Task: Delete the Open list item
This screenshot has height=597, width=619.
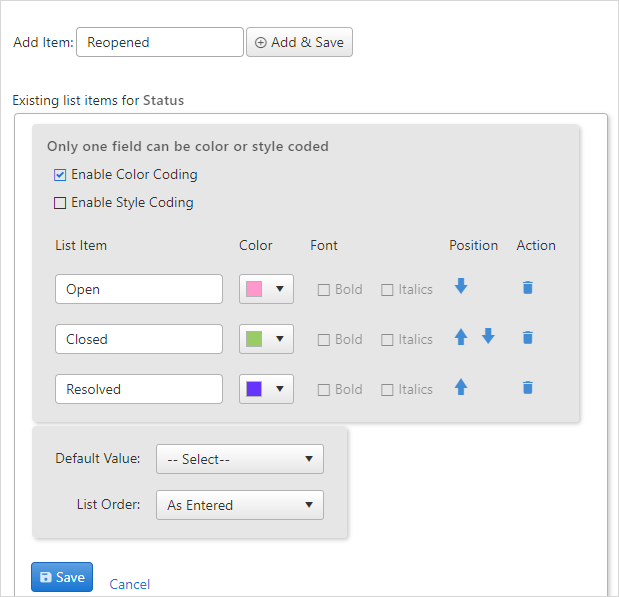Action: coord(528,287)
